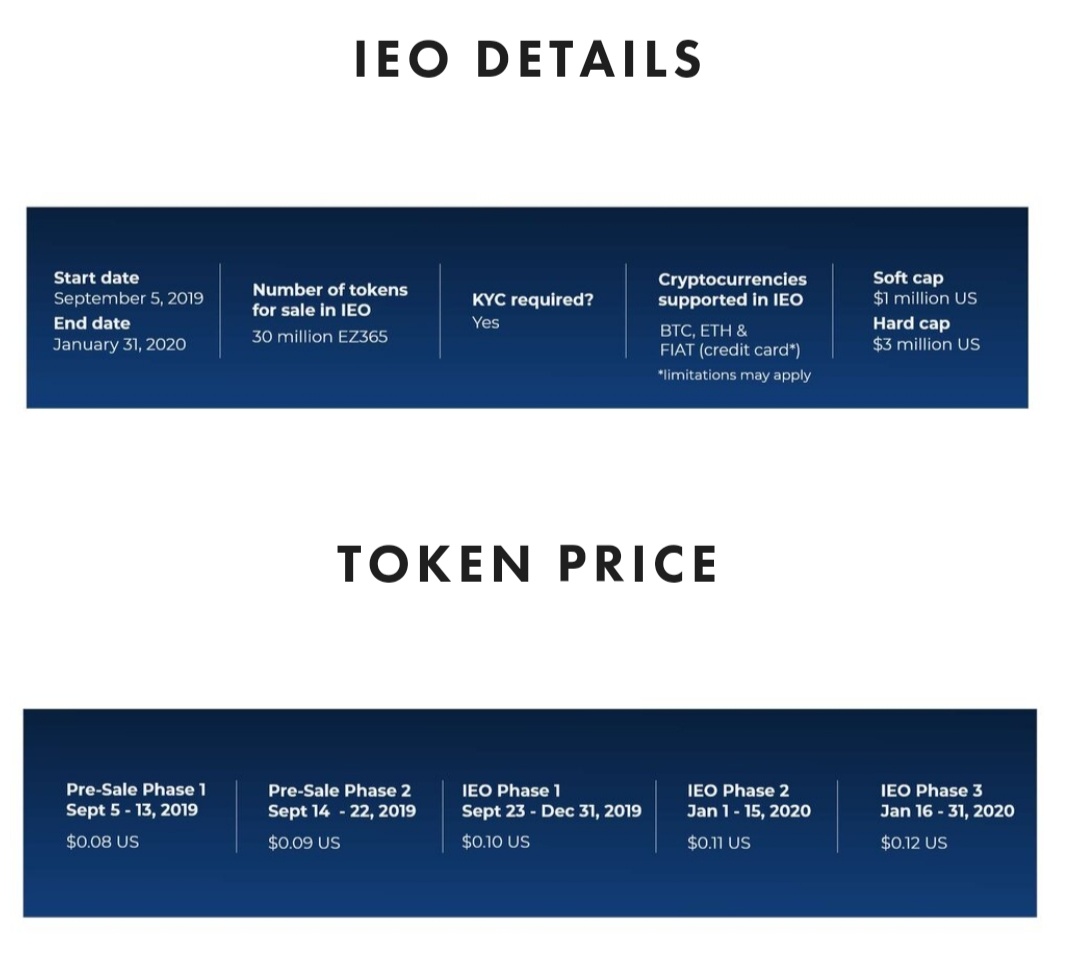
Task: Click the IEO Phase 2 $0.11 US price
Action: pos(718,842)
